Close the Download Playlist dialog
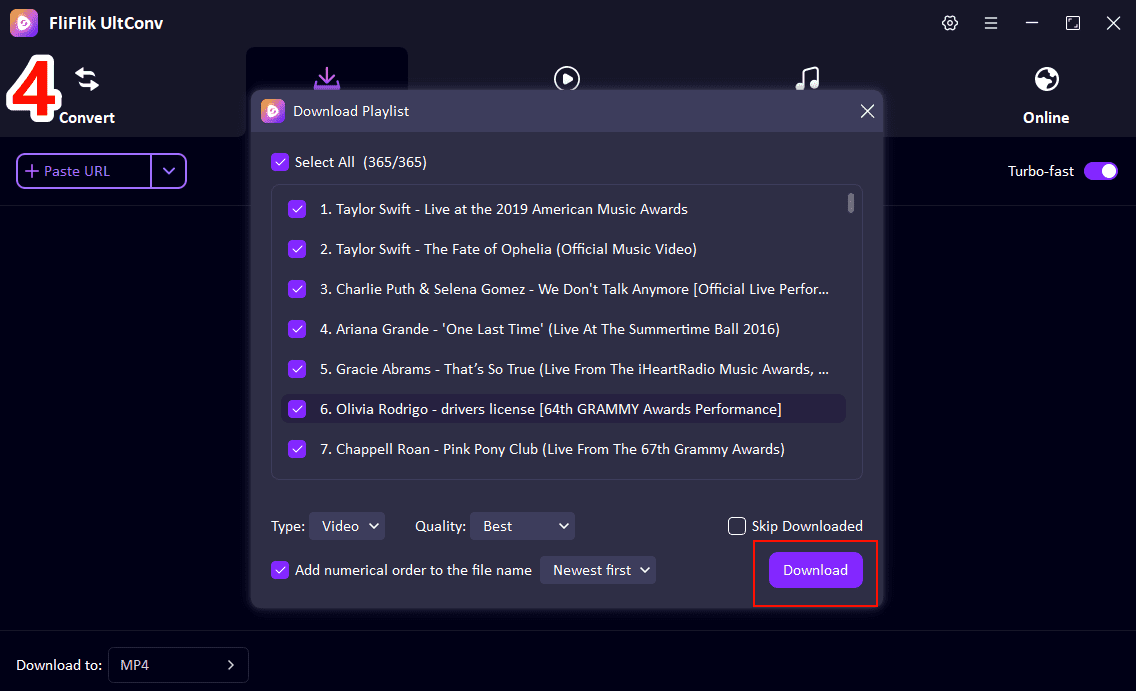 point(867,112)
